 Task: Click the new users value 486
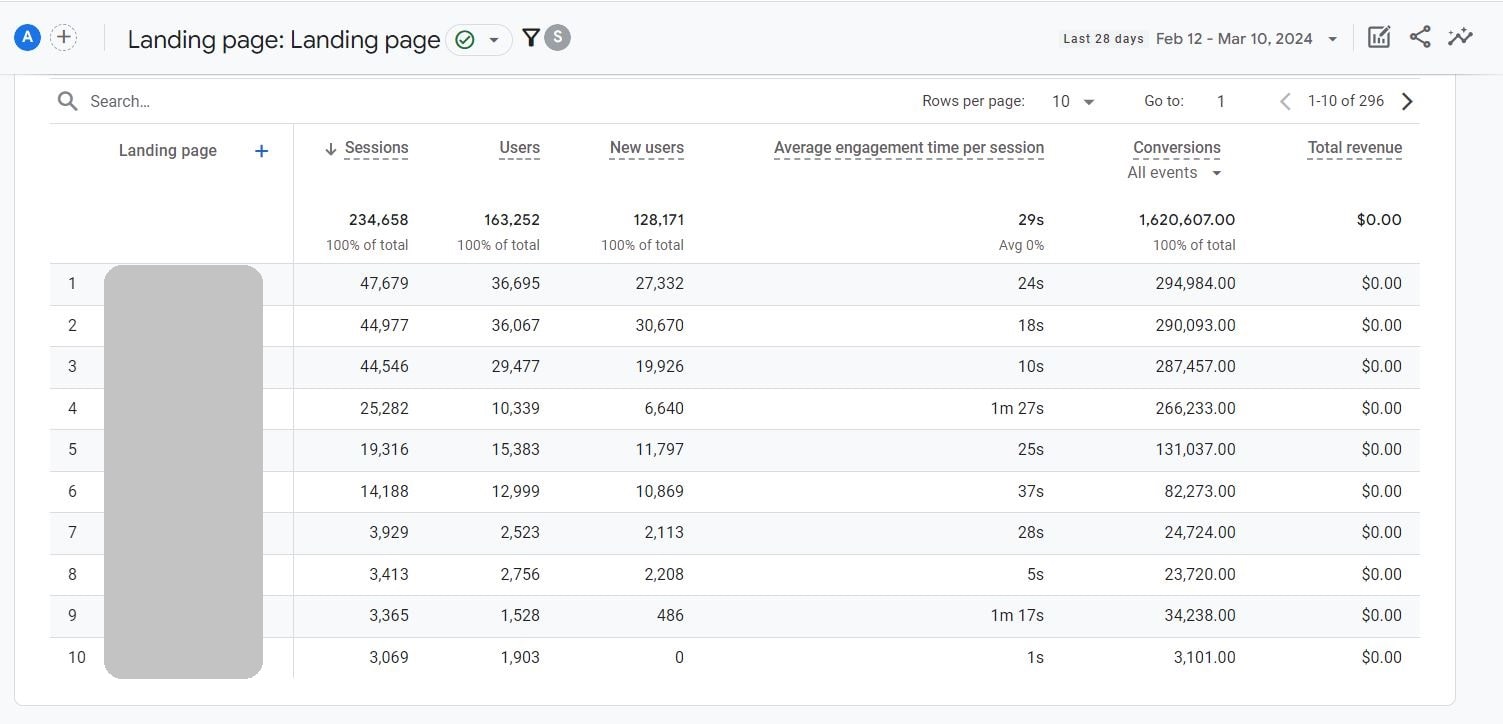click(x=670, y=616)
